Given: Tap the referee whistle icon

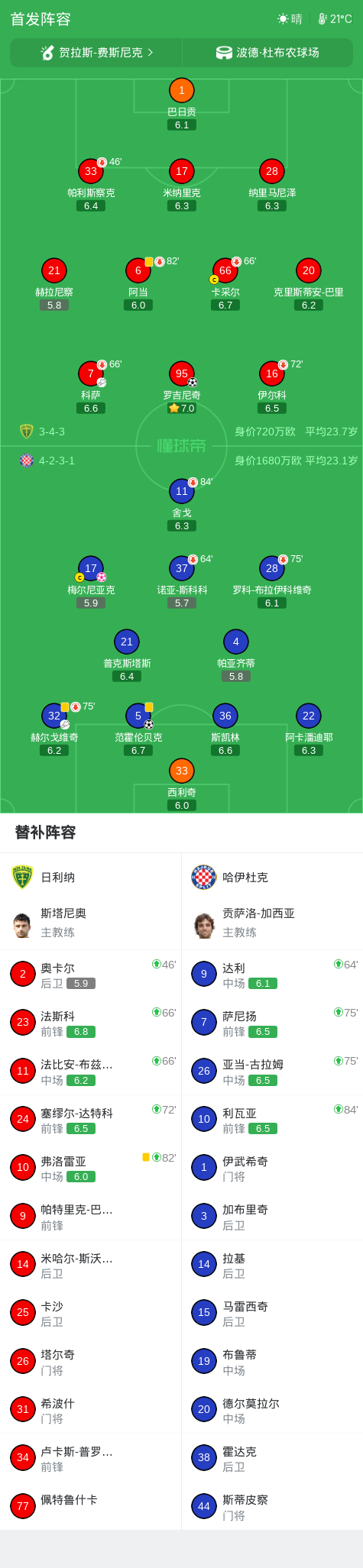Looking at the screenshot, I should 47,53.
